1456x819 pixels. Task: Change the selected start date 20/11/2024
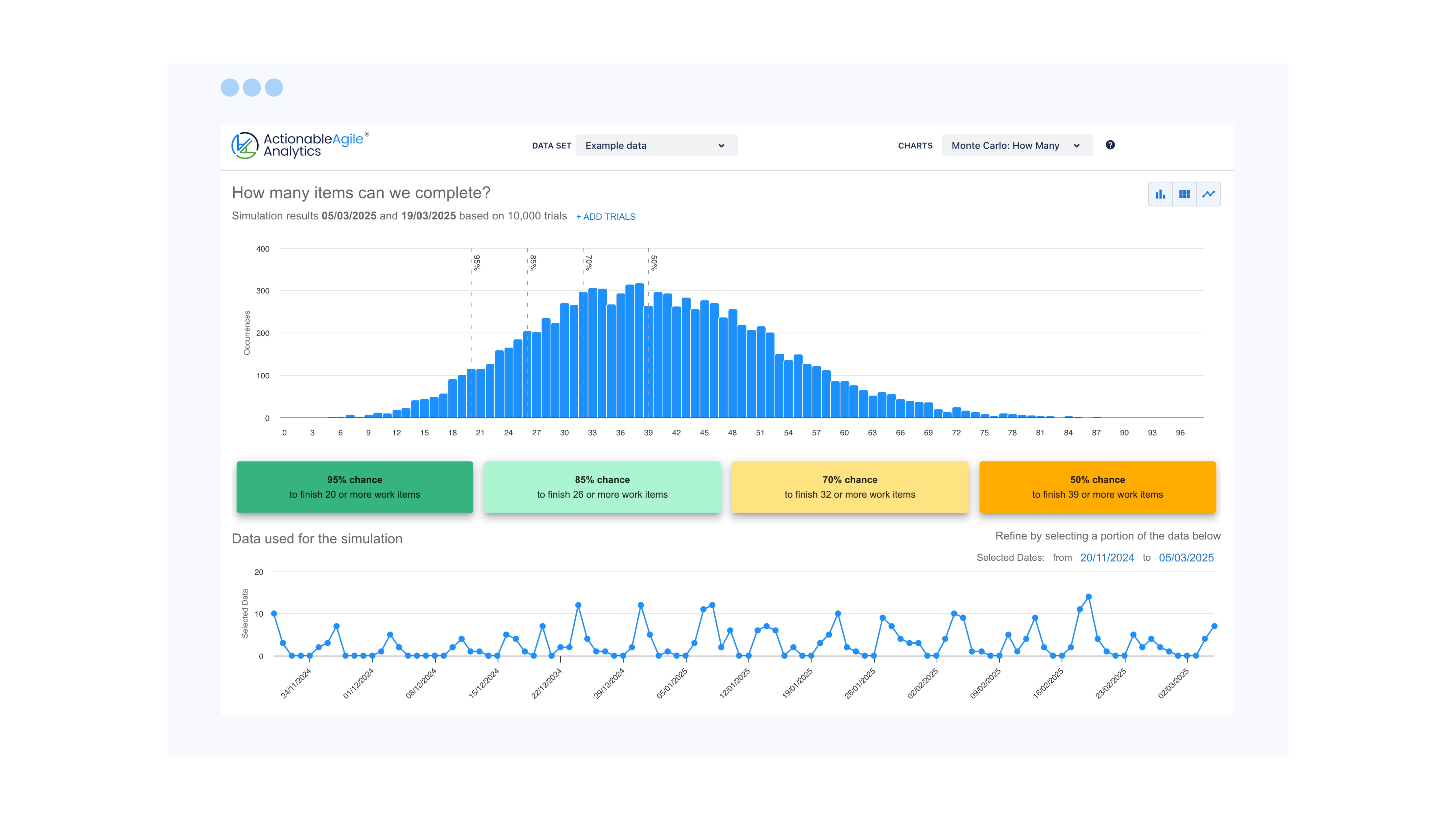(x=1107, y=558)
